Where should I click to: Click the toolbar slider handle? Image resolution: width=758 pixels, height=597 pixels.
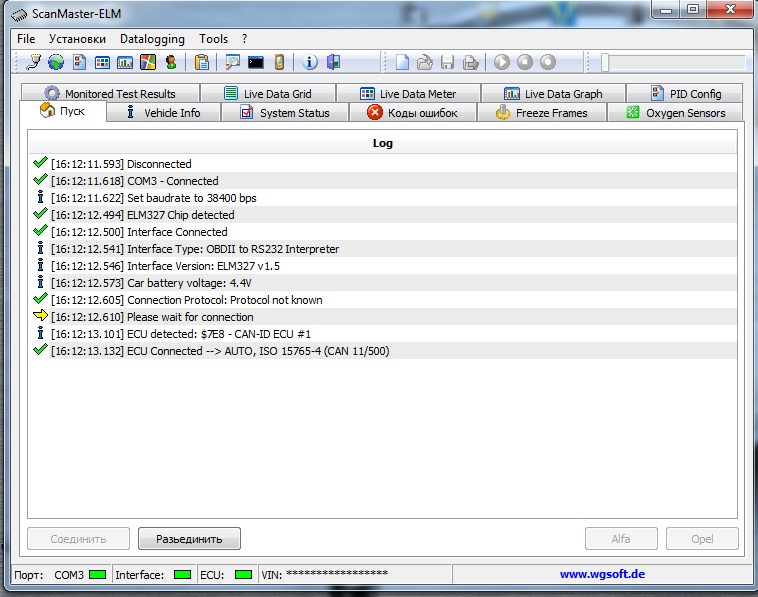(604, 62)
